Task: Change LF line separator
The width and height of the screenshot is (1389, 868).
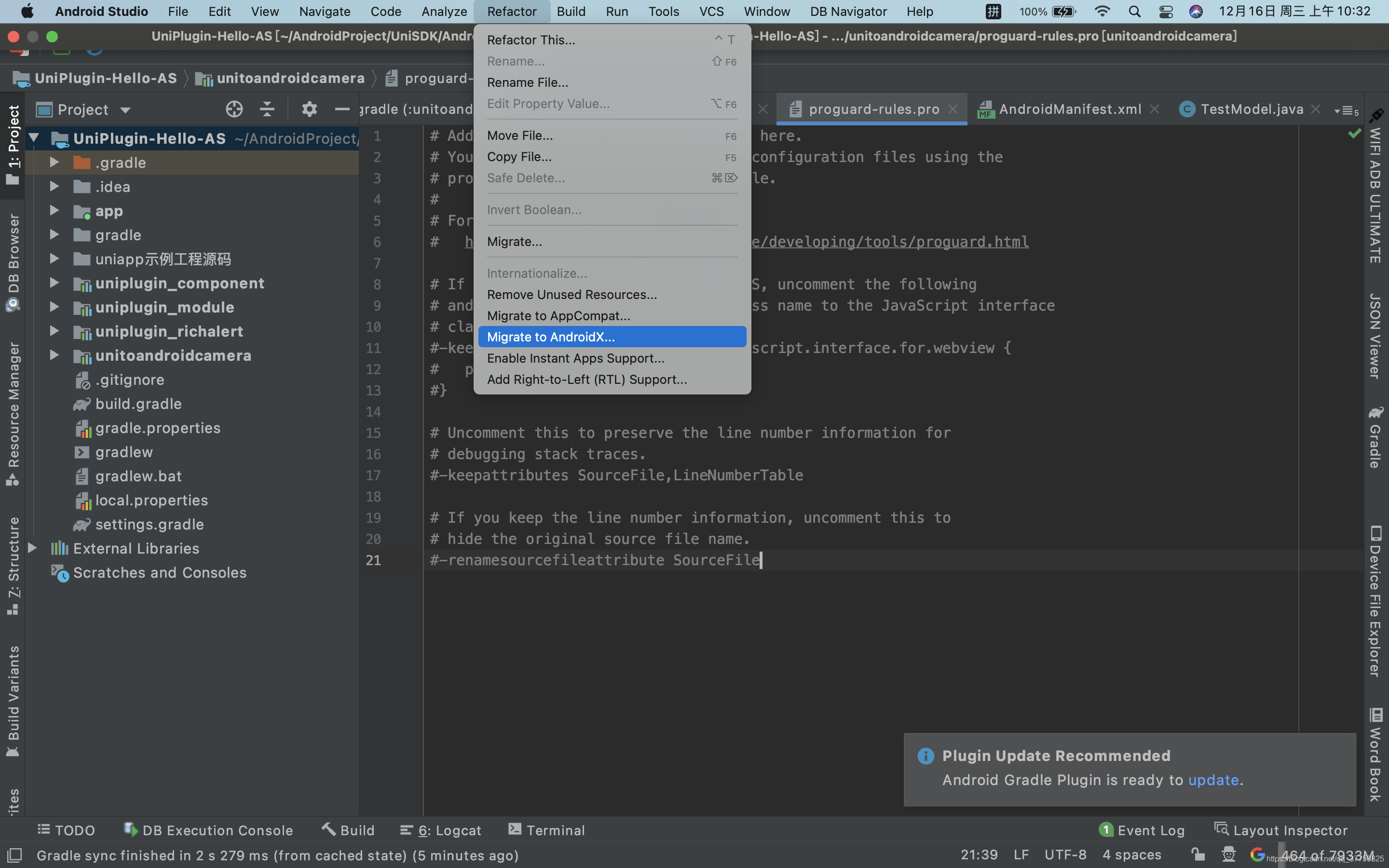Action: [1021, 855]
